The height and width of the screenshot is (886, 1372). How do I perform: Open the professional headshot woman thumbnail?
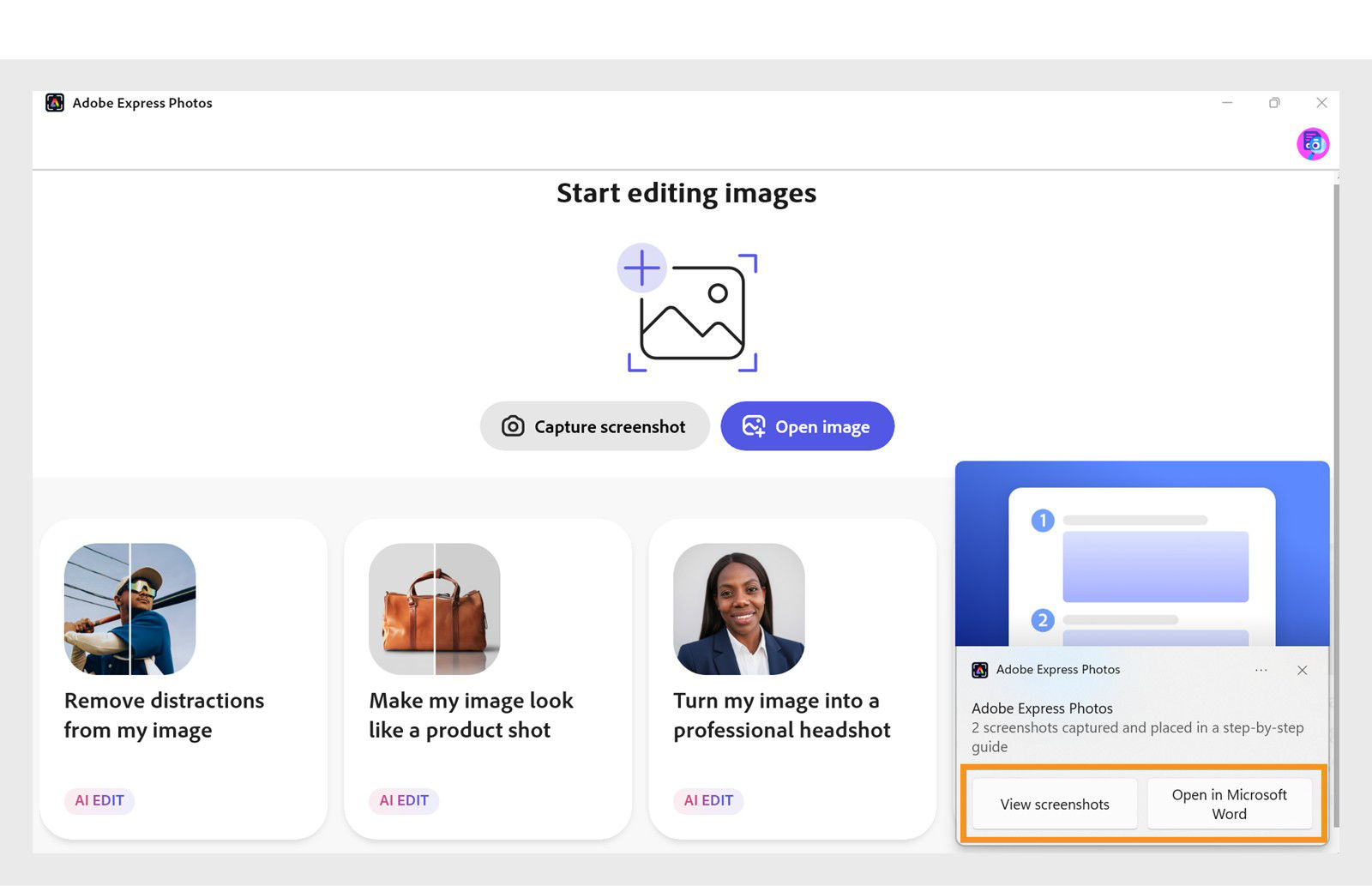(739, 609)
